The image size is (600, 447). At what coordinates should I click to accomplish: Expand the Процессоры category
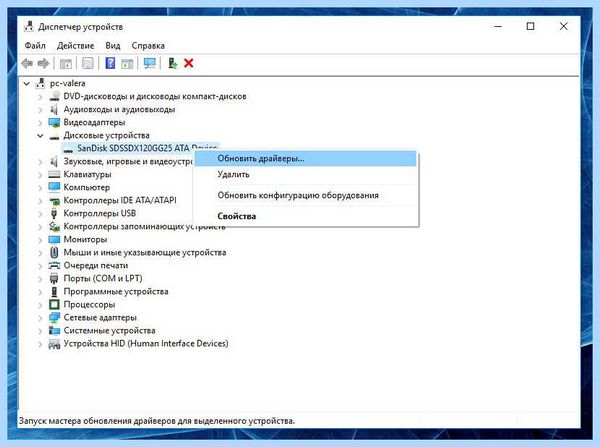(x=40, y=305)
